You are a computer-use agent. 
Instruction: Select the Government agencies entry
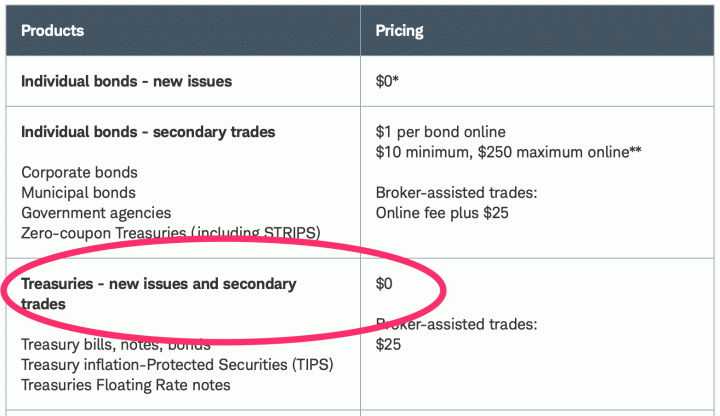click(x=96, y=213)
